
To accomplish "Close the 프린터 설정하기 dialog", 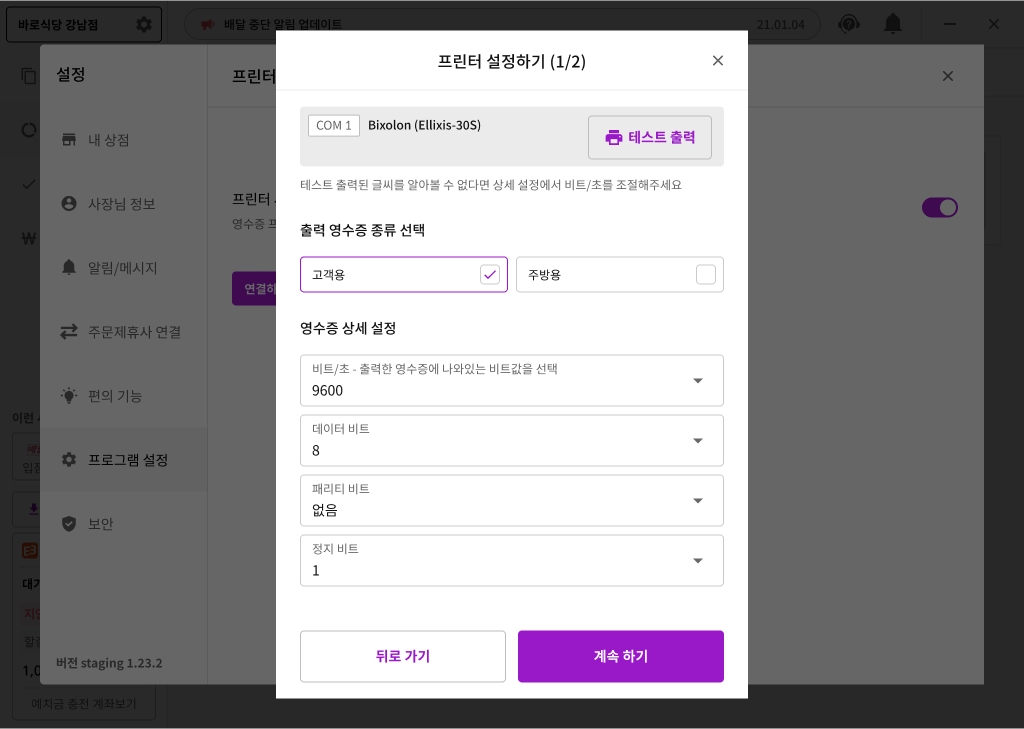I will [x=717, y=61].
